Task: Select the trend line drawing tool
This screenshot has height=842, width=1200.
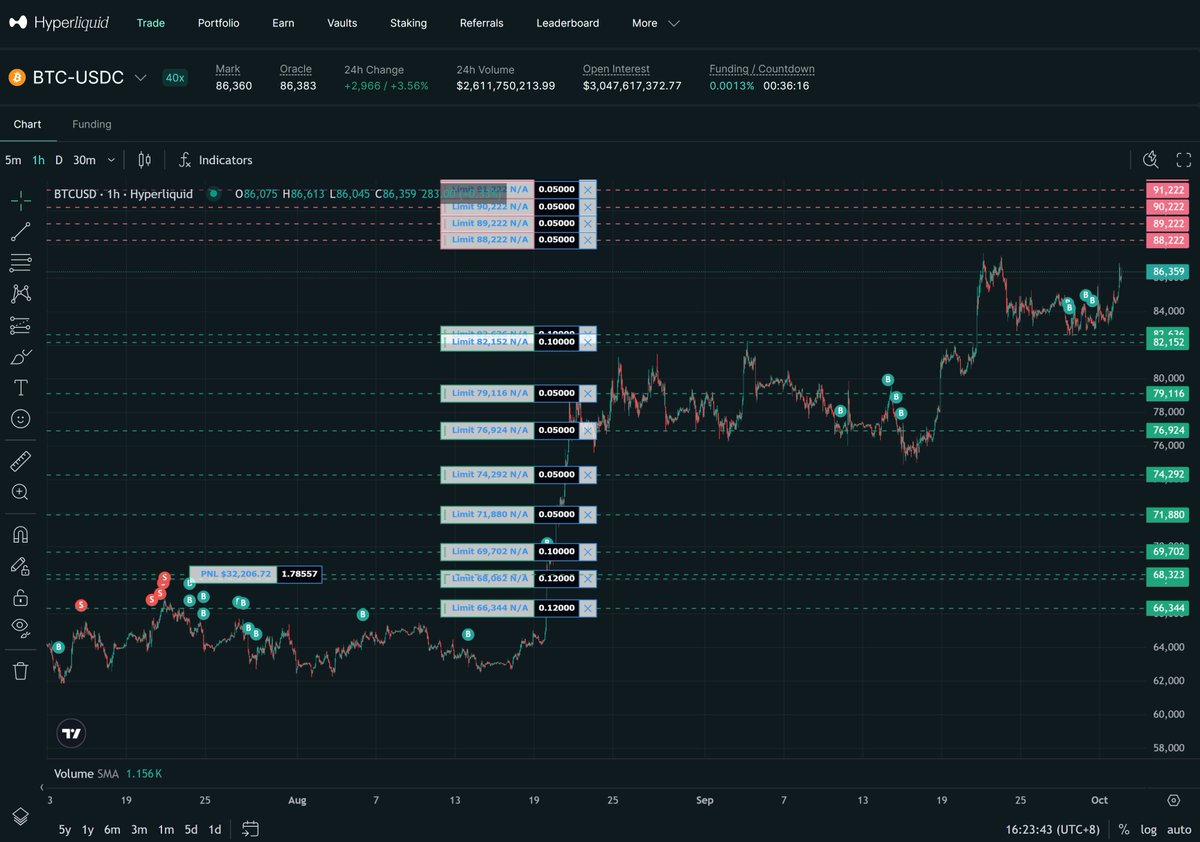Action: click(20, 232)
